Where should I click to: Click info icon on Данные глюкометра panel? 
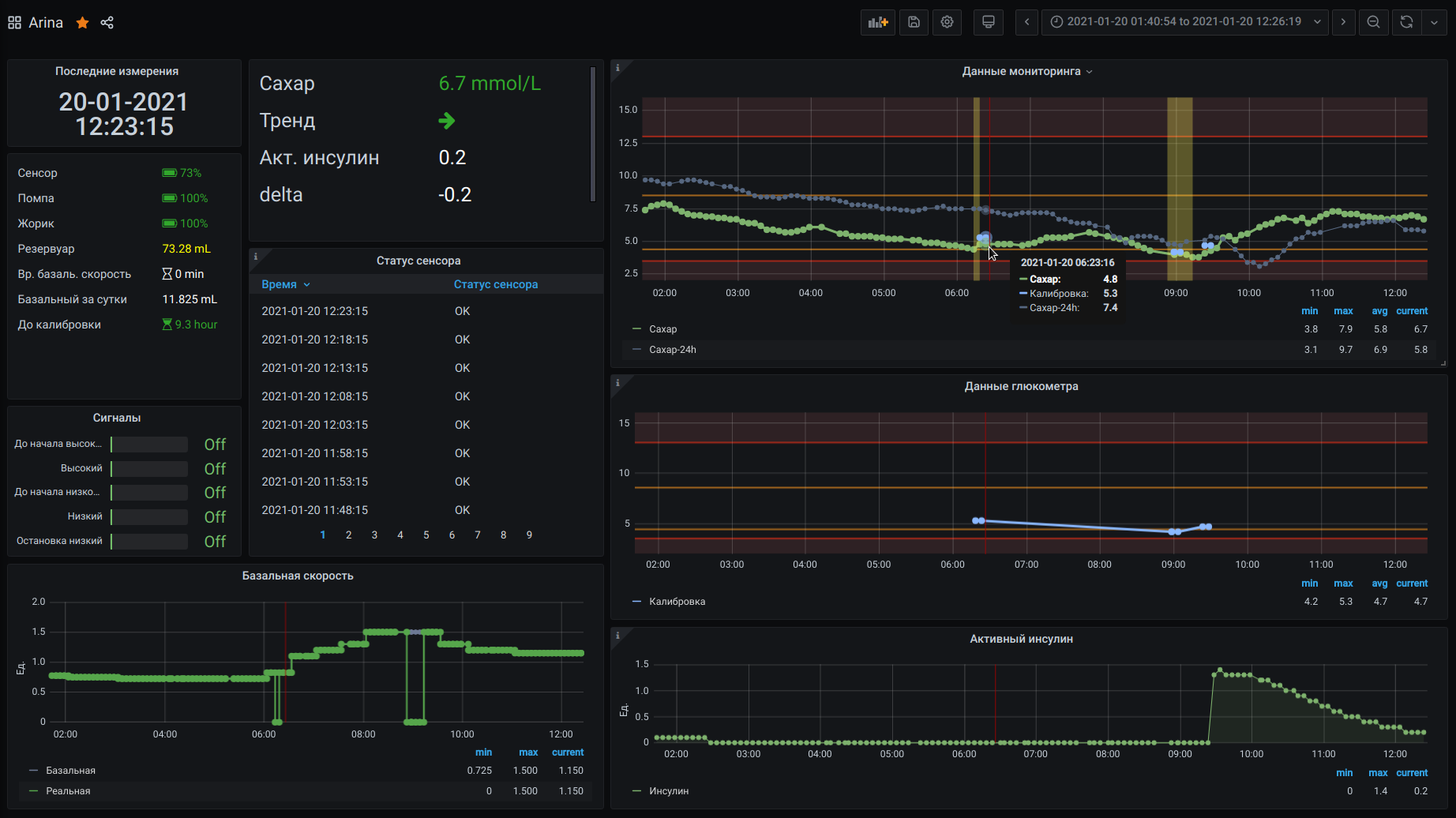click(617, 383)
